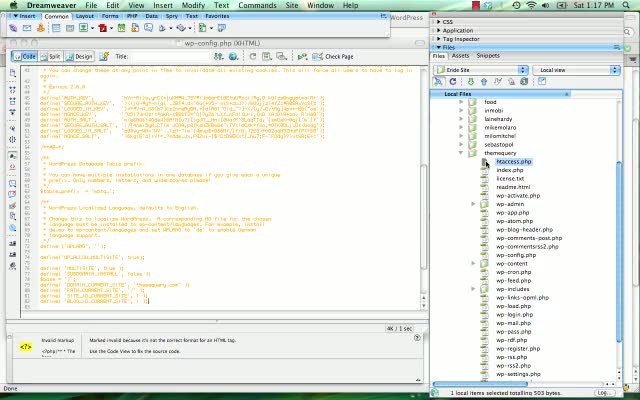Open the Local view dropdown
Viewport: 640px width, 400px height.
576,70
